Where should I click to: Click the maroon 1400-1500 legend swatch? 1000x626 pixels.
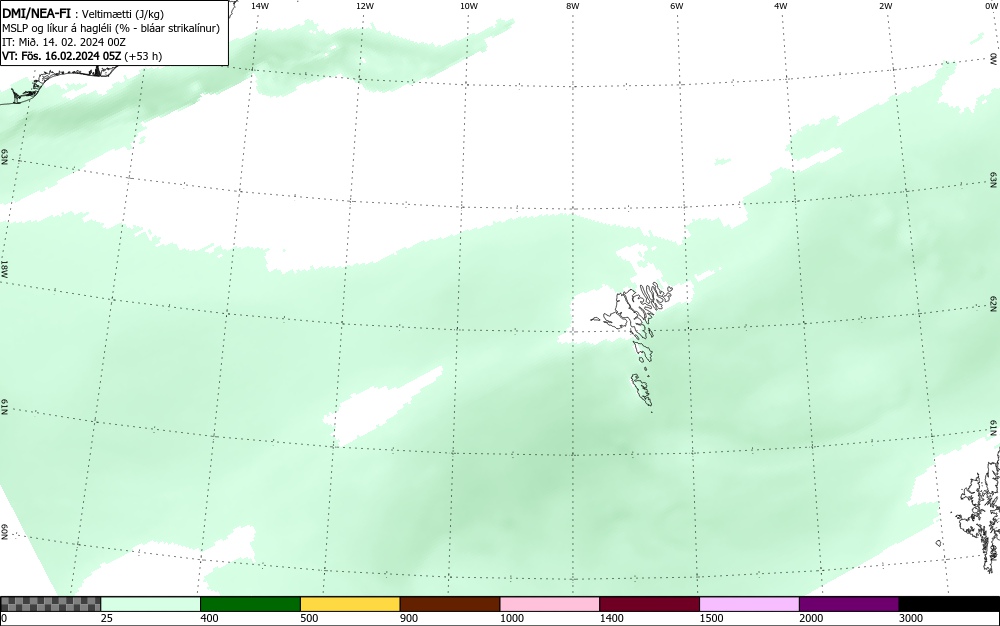(649, 604)
